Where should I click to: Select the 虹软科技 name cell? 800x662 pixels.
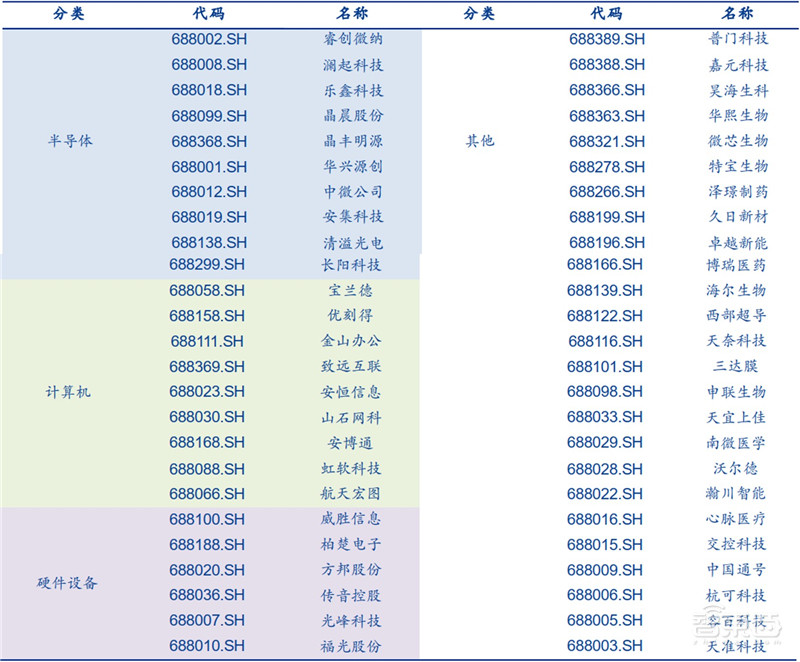tap(353, 468)
